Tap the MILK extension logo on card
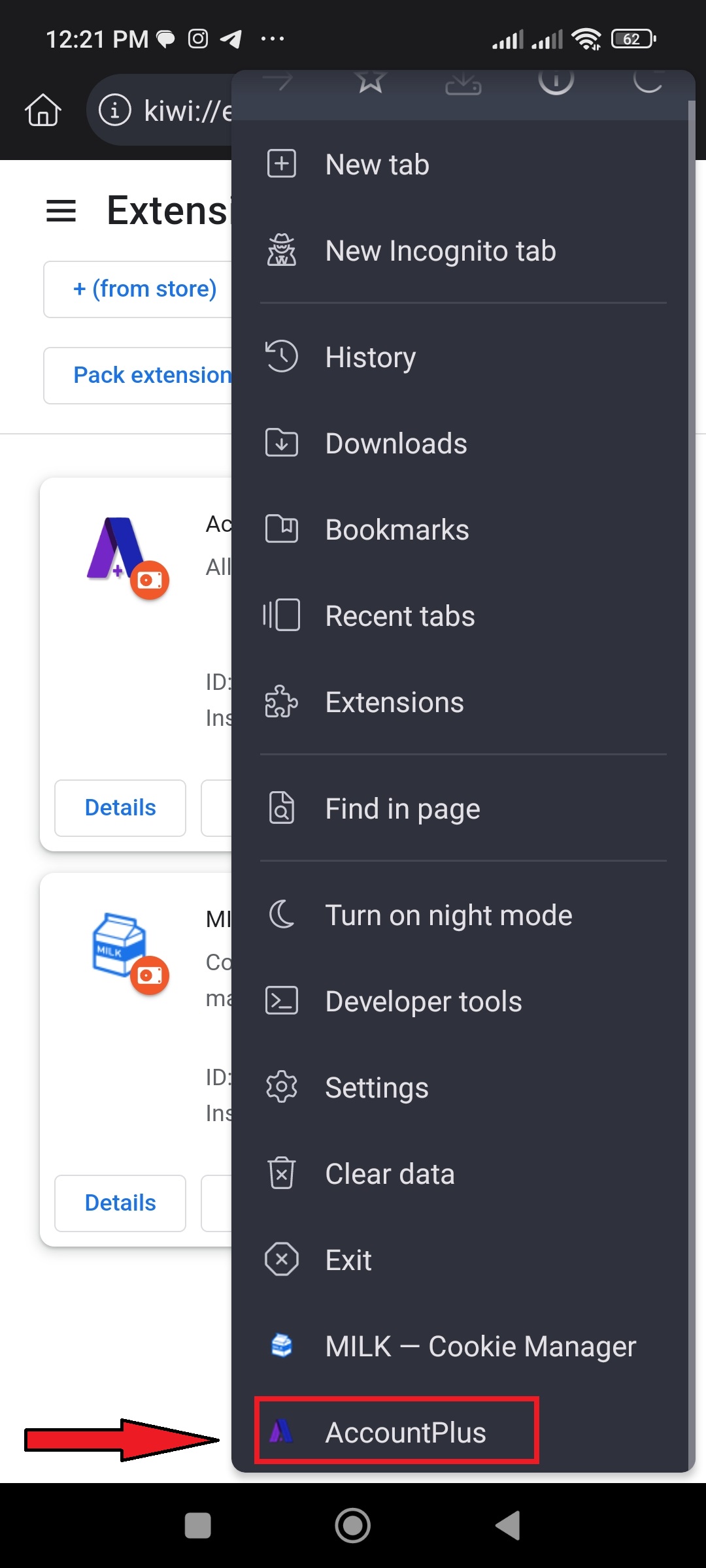The width and height of the screenshot is (706, 1568). click(x=118, y=945)
